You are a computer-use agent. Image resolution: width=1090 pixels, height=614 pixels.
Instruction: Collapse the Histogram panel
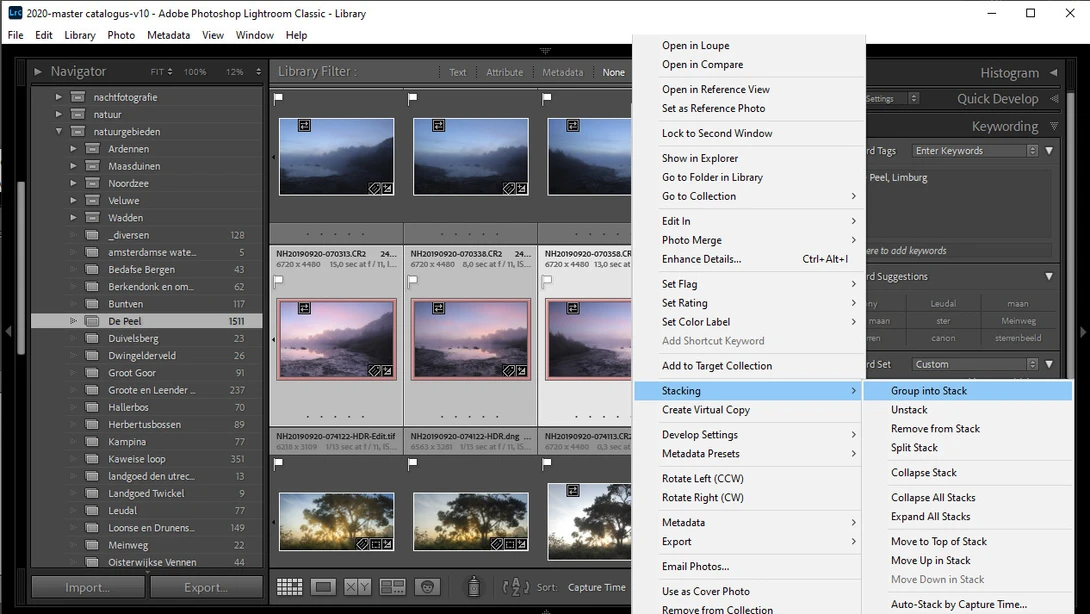(1054, 72)
